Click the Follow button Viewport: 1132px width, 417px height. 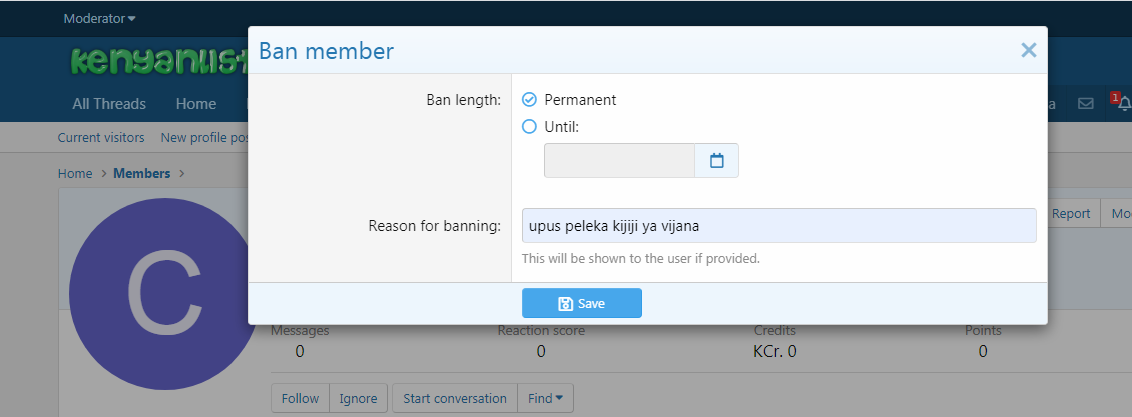[x=300, y=398]
